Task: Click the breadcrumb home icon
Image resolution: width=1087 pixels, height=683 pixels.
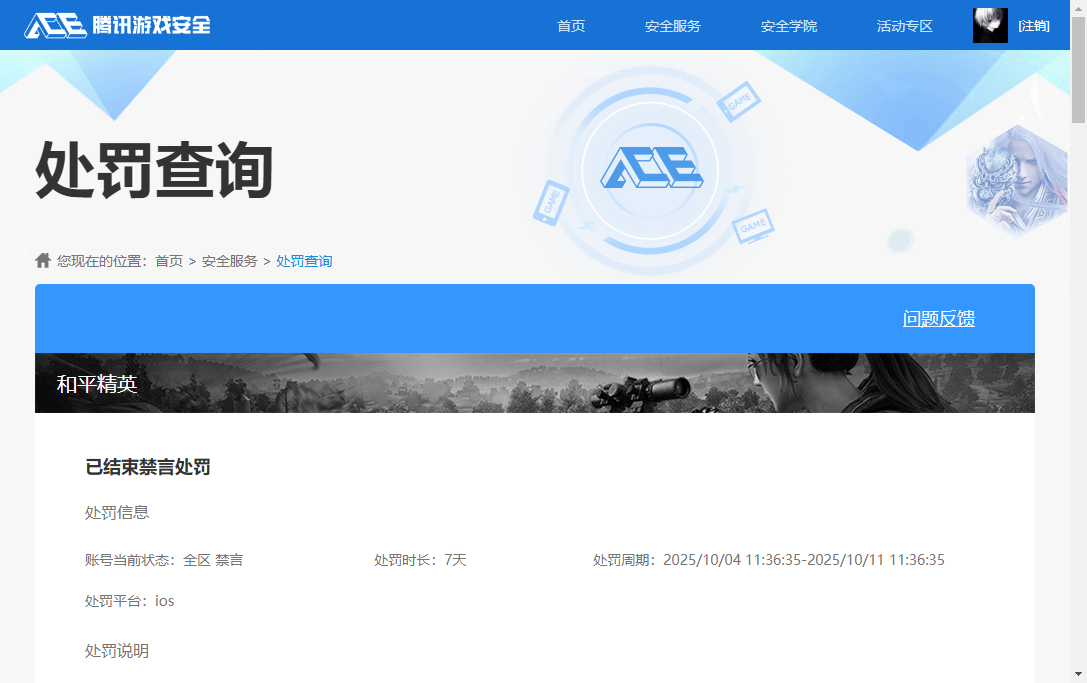Action: [x=42, y=259]
